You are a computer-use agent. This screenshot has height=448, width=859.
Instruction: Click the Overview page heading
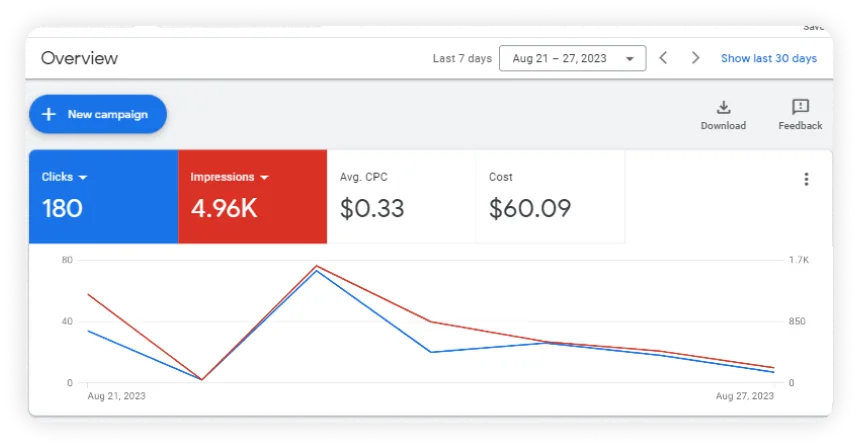point(79,58)
